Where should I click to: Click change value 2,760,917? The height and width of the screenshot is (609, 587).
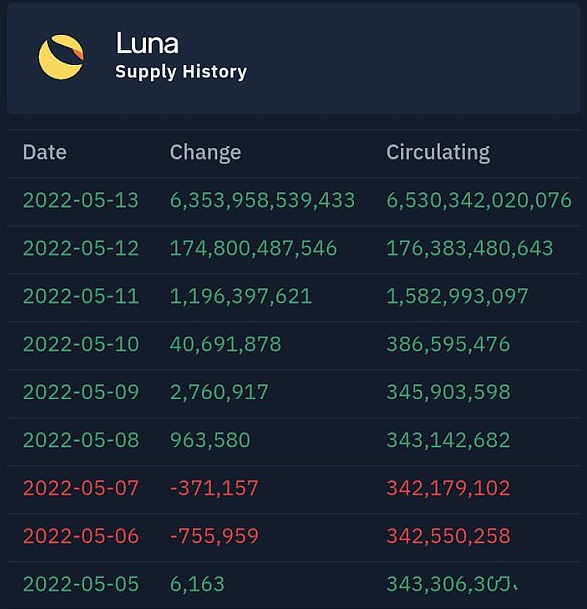tap(219, 393)
